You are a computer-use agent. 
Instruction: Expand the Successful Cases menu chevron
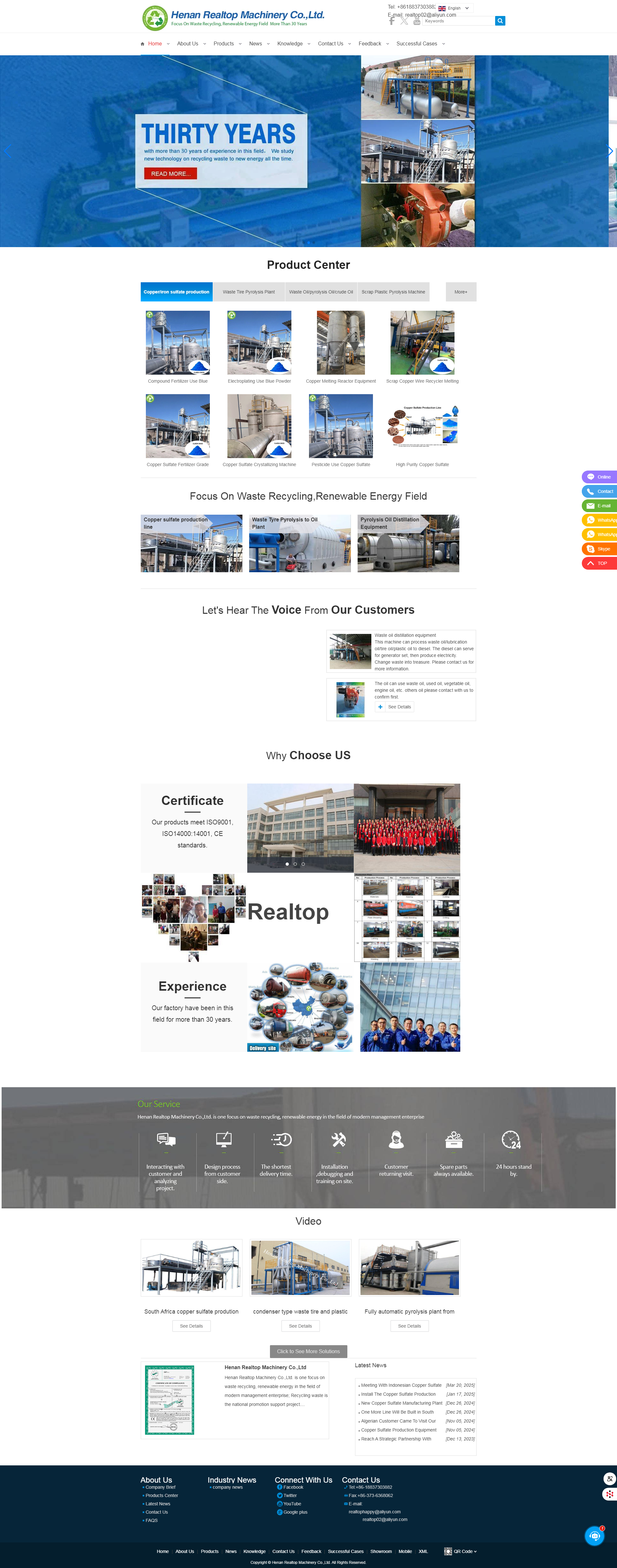click(x=443, y=44)
